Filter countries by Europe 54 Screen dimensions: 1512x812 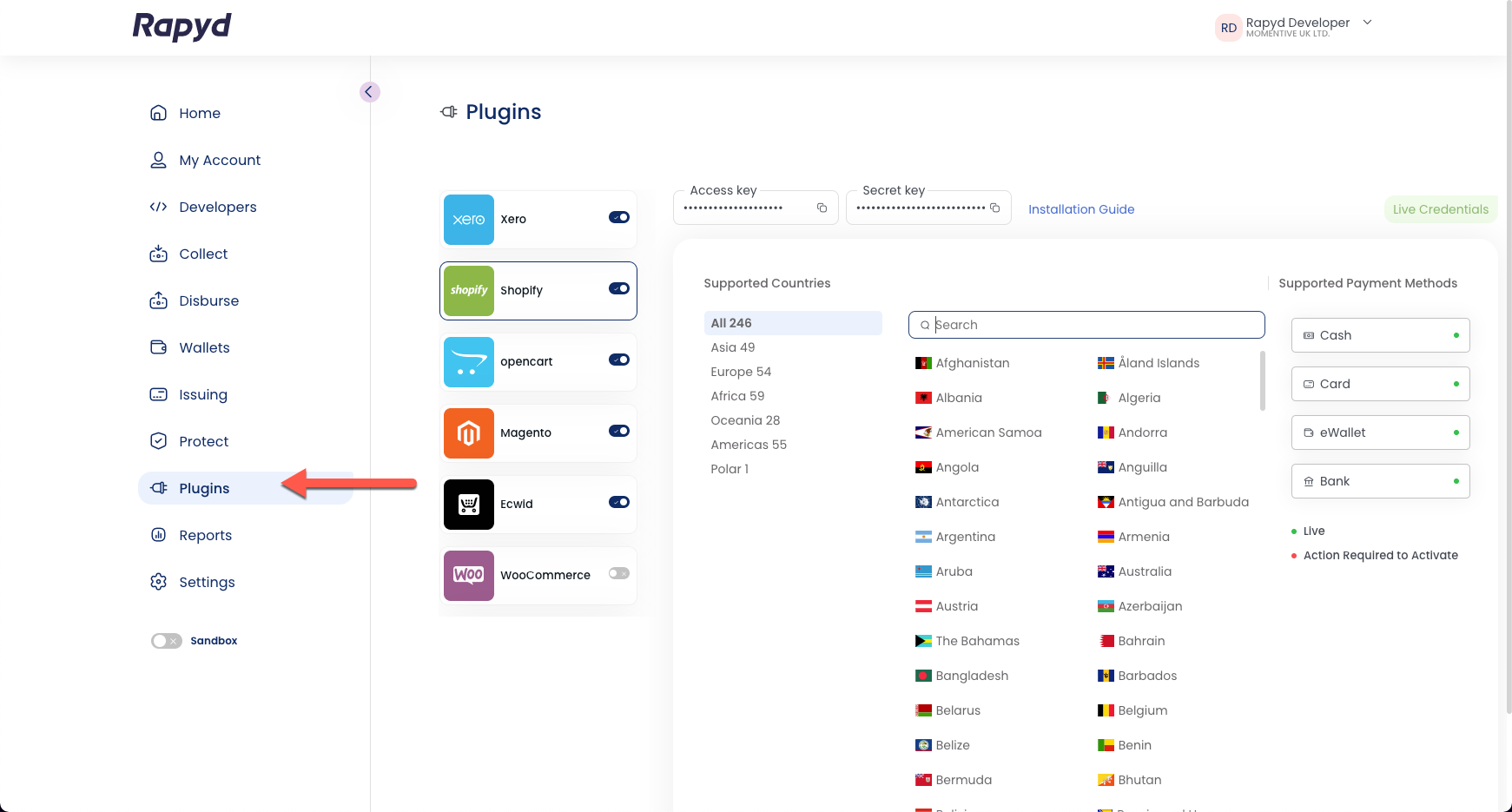741,372
